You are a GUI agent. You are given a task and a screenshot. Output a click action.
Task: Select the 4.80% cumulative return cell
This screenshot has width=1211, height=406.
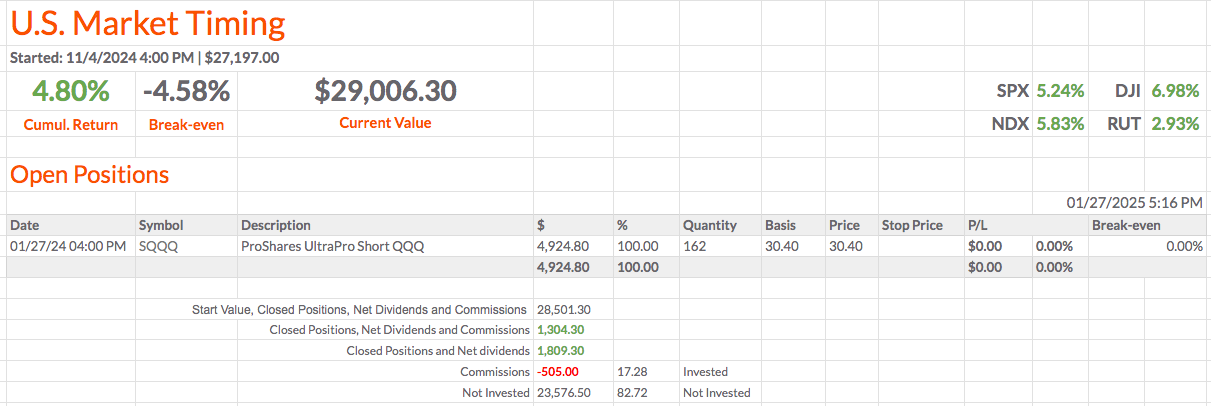[70, 91]
